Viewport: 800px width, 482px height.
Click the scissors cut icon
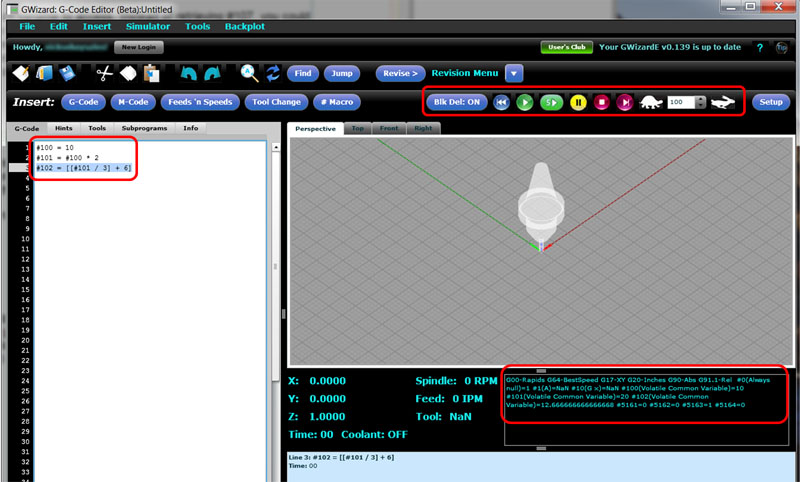coord(103,73)
